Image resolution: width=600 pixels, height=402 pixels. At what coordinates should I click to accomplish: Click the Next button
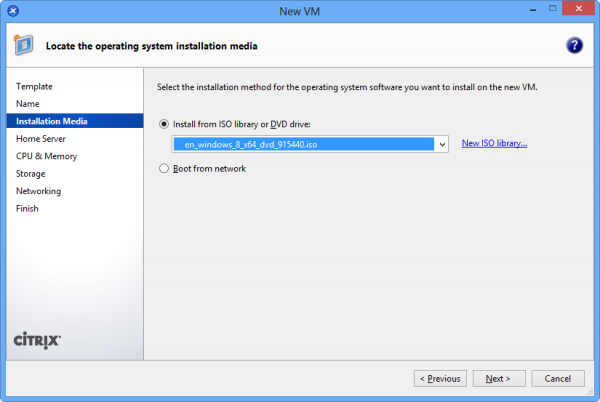click(x=499, y=378)
